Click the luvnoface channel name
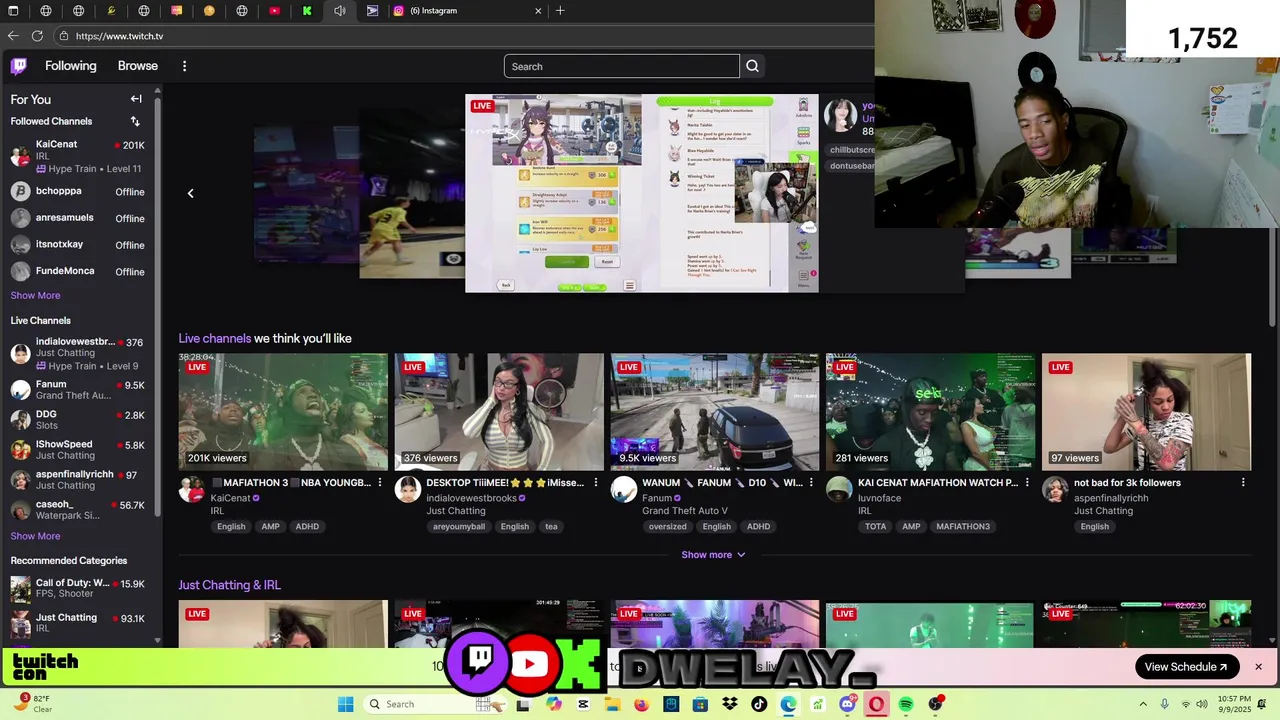The height and width of the screenshot is (720, 1280). tap(879, 498)
